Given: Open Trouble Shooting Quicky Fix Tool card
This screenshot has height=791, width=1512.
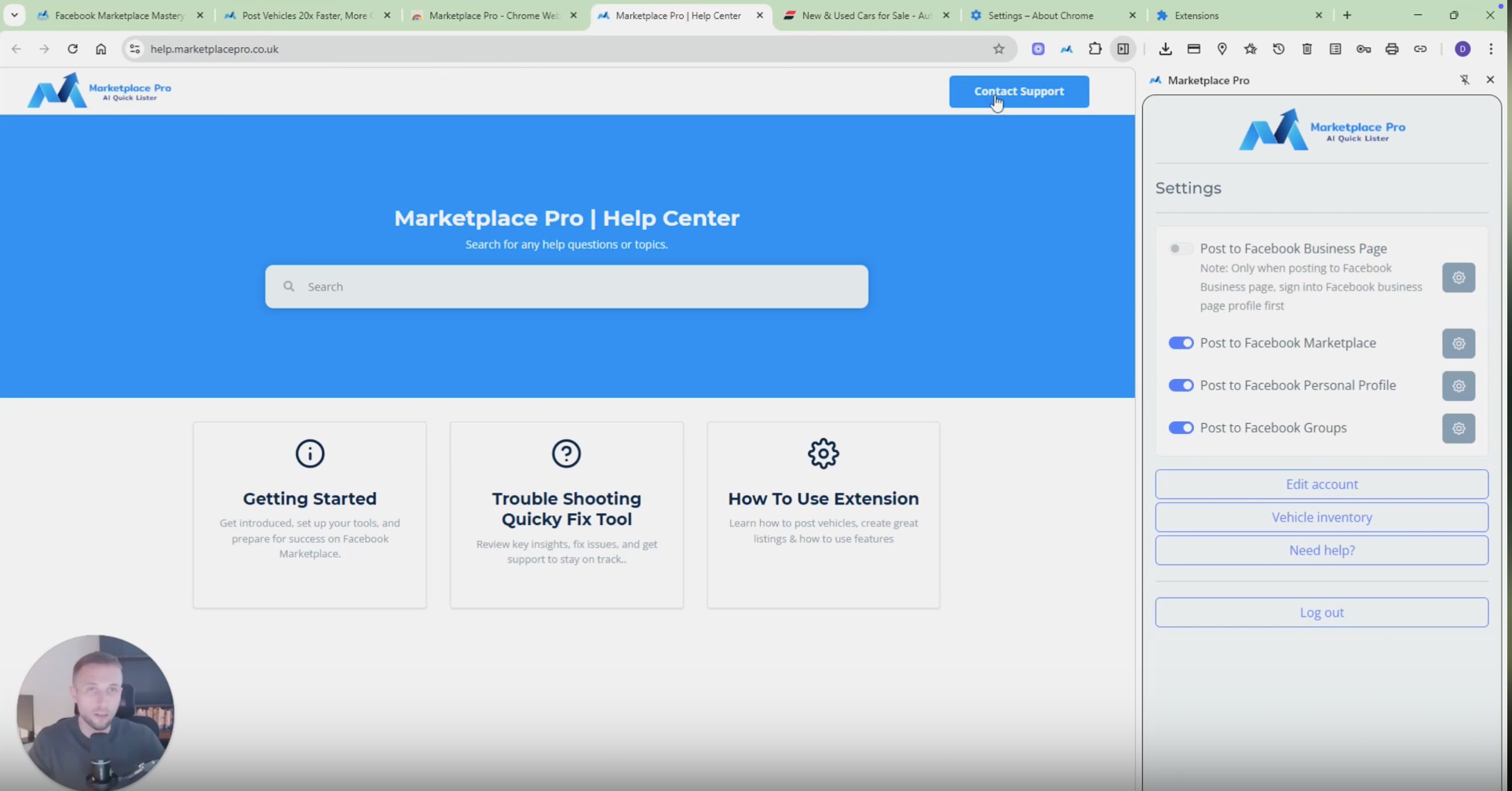Looking at the screenshot, I should [566, 515].
